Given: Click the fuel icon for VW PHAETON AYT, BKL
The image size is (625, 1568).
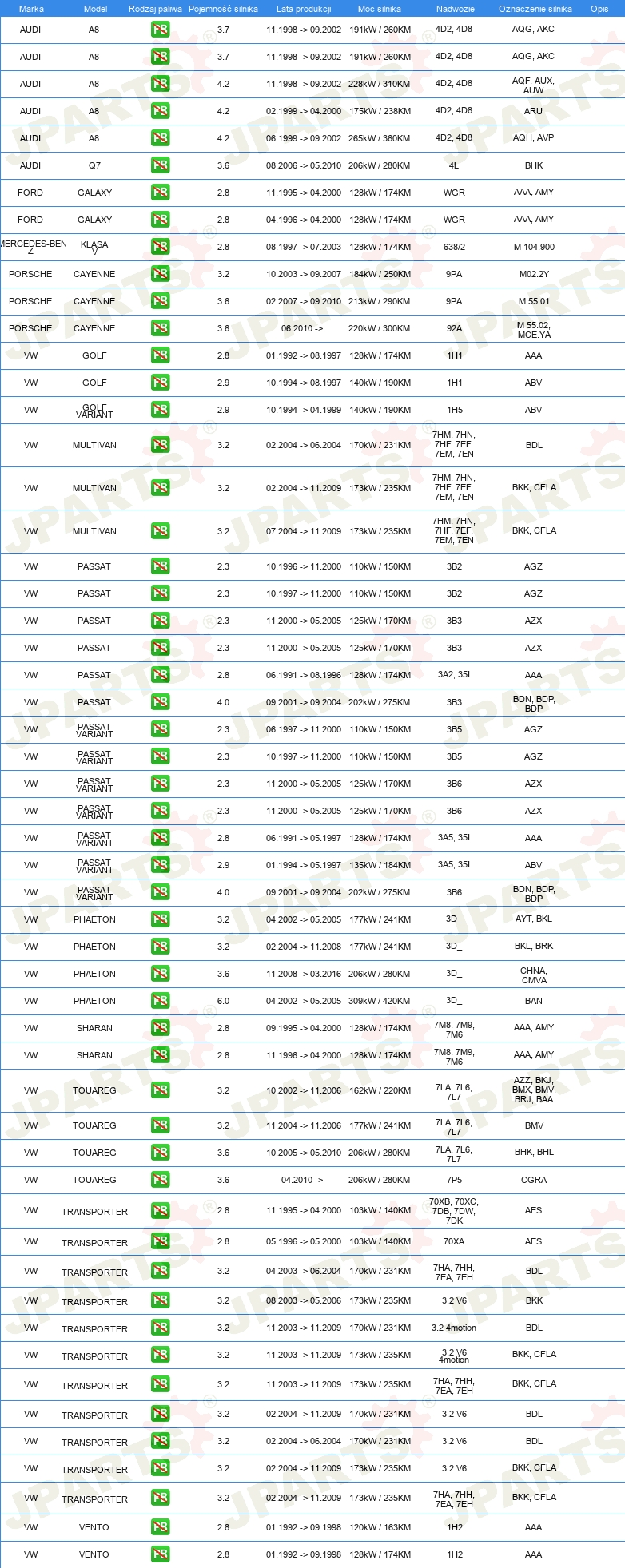Looking at the screenshot, I should 160,919.
